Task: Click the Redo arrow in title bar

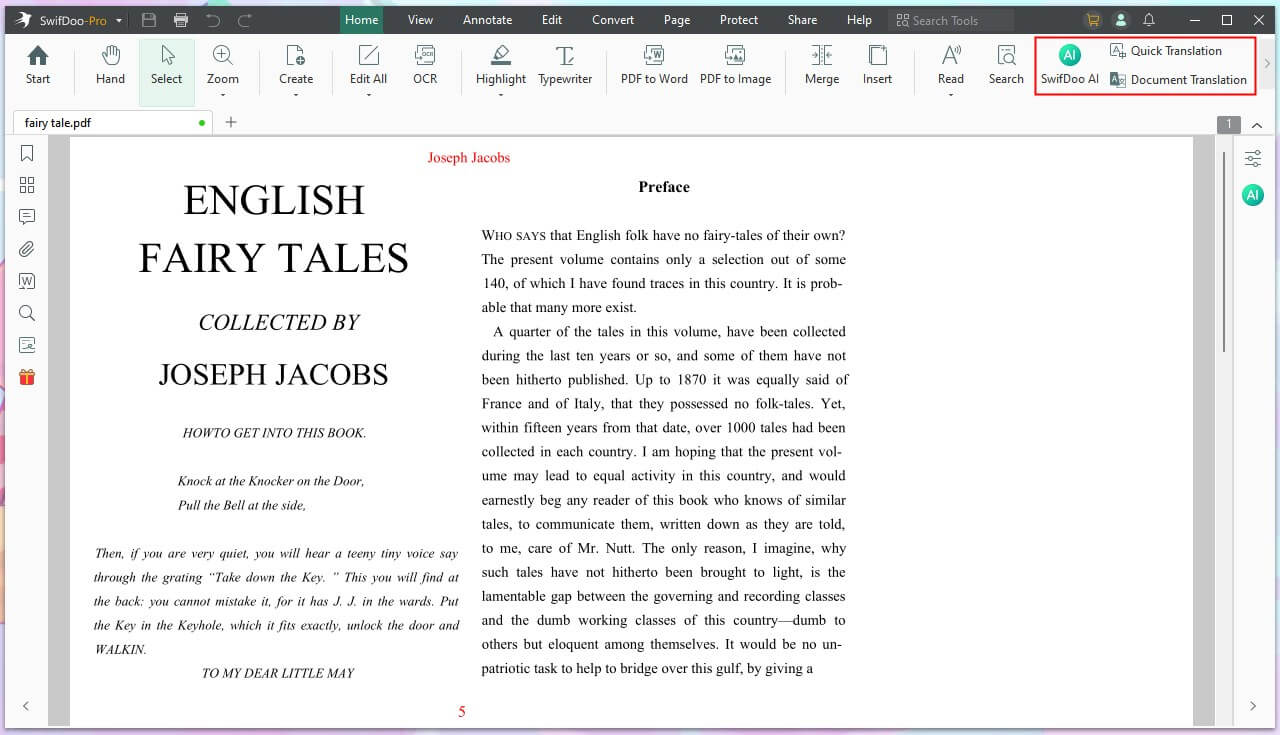Action: 245,20
